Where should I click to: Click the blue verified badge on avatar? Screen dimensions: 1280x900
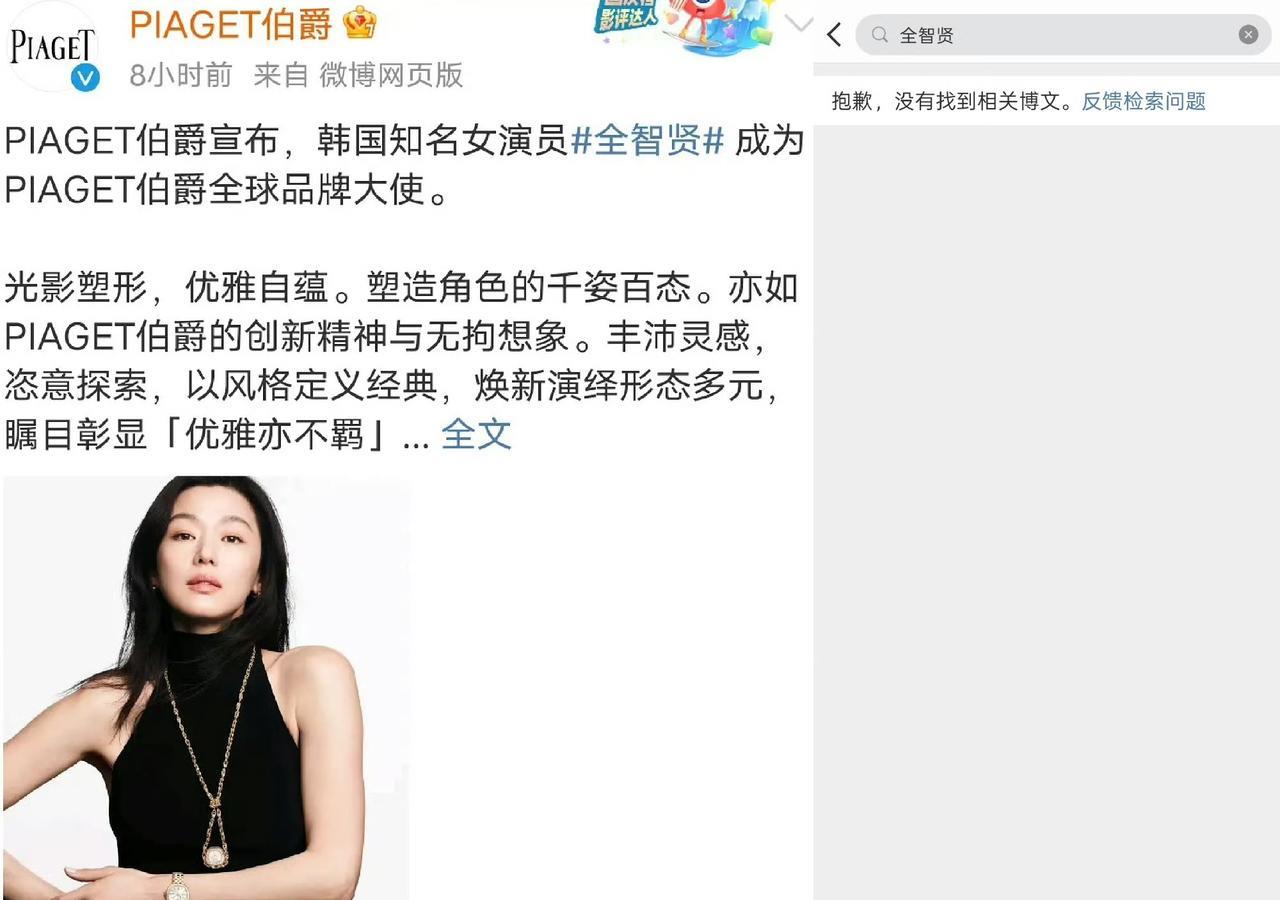point(86,77)
